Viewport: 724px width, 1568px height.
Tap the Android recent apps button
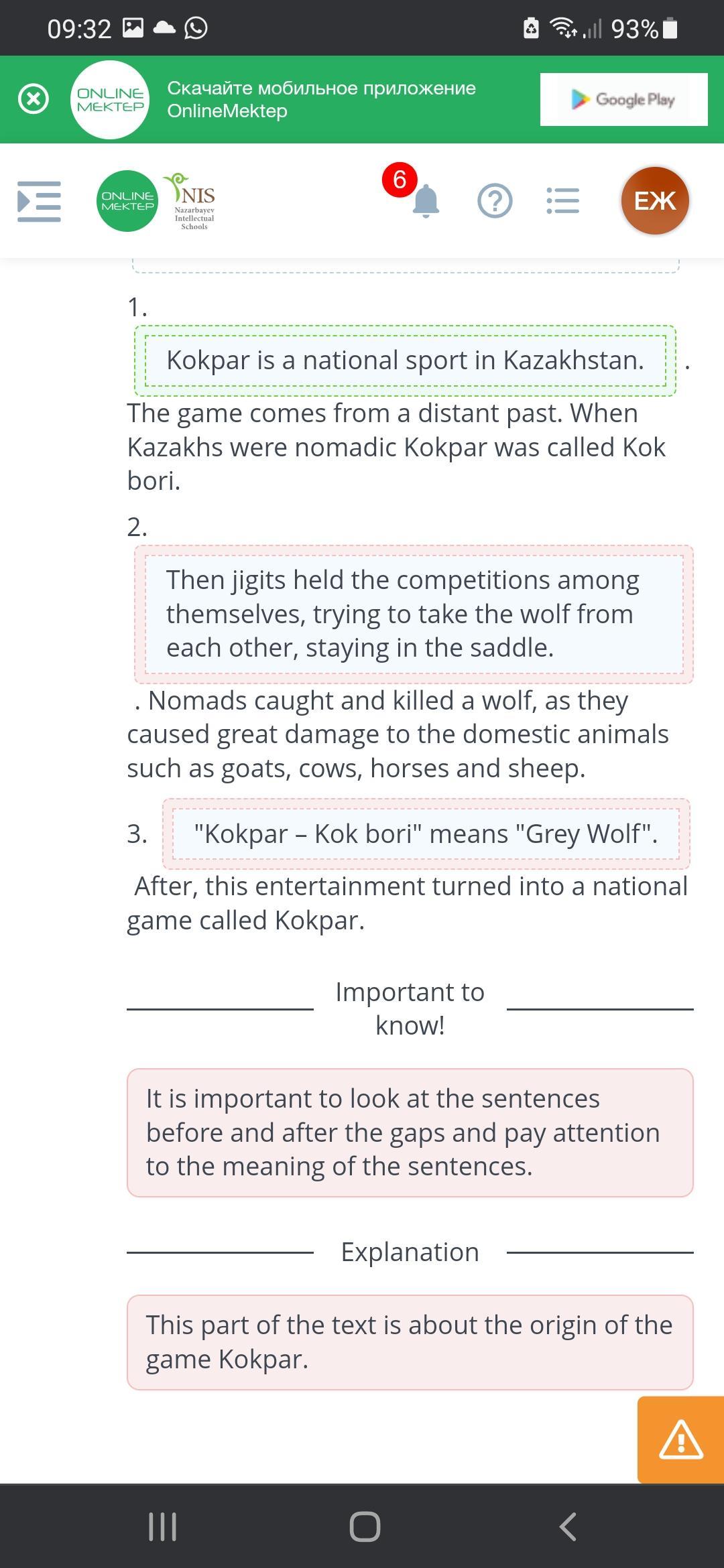point(162,1526)
